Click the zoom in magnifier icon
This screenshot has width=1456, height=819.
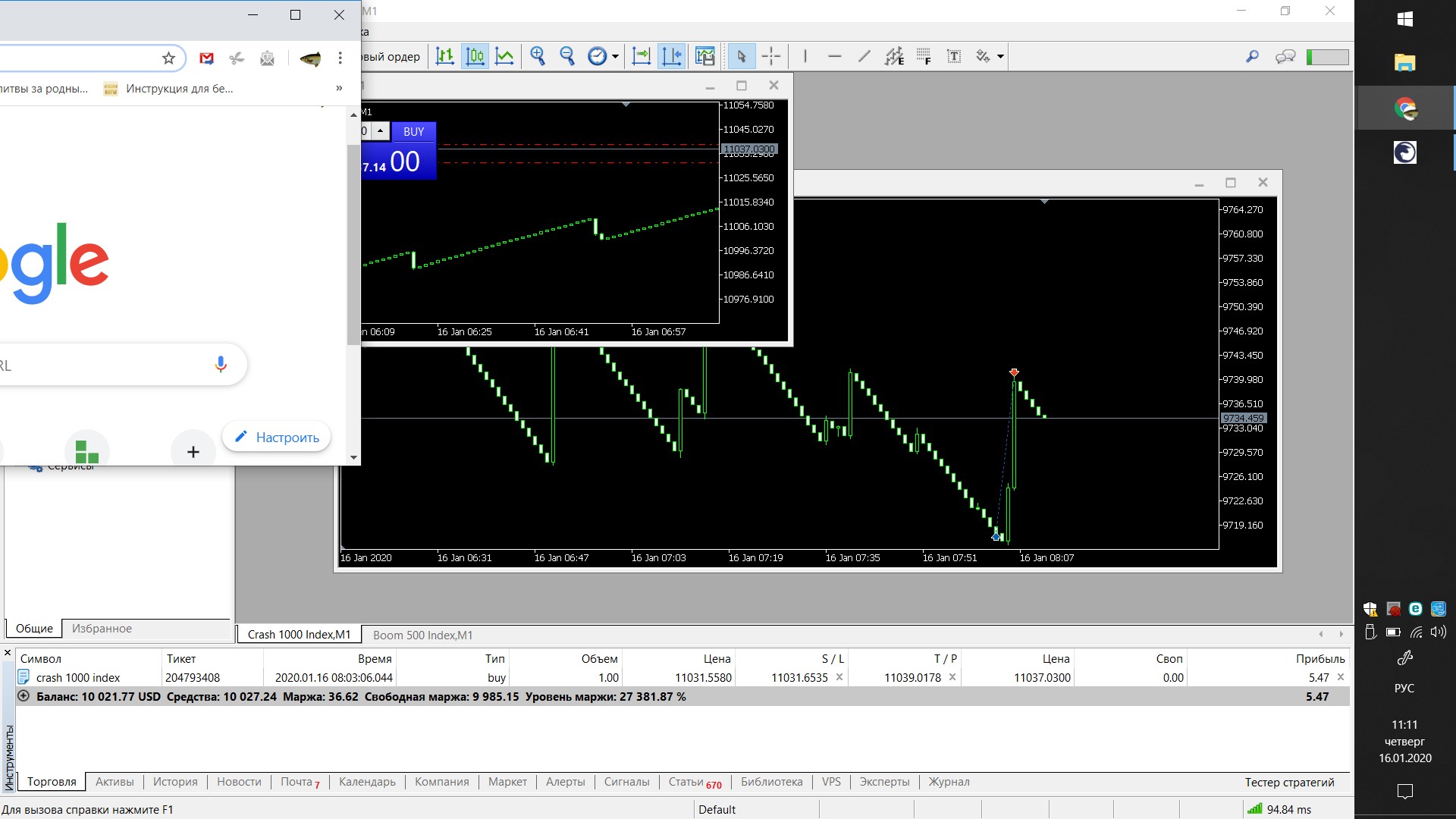pos(538,56)
